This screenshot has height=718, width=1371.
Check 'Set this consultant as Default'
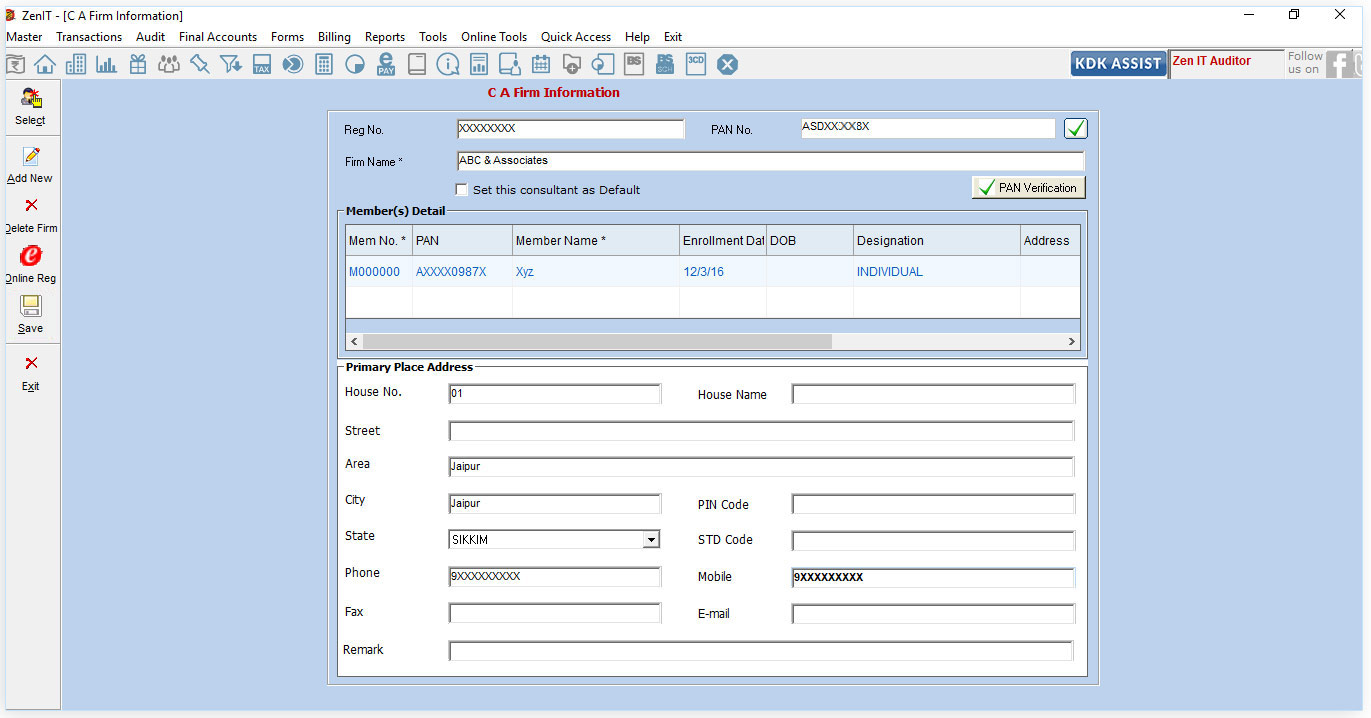click(x=462, y=189)
